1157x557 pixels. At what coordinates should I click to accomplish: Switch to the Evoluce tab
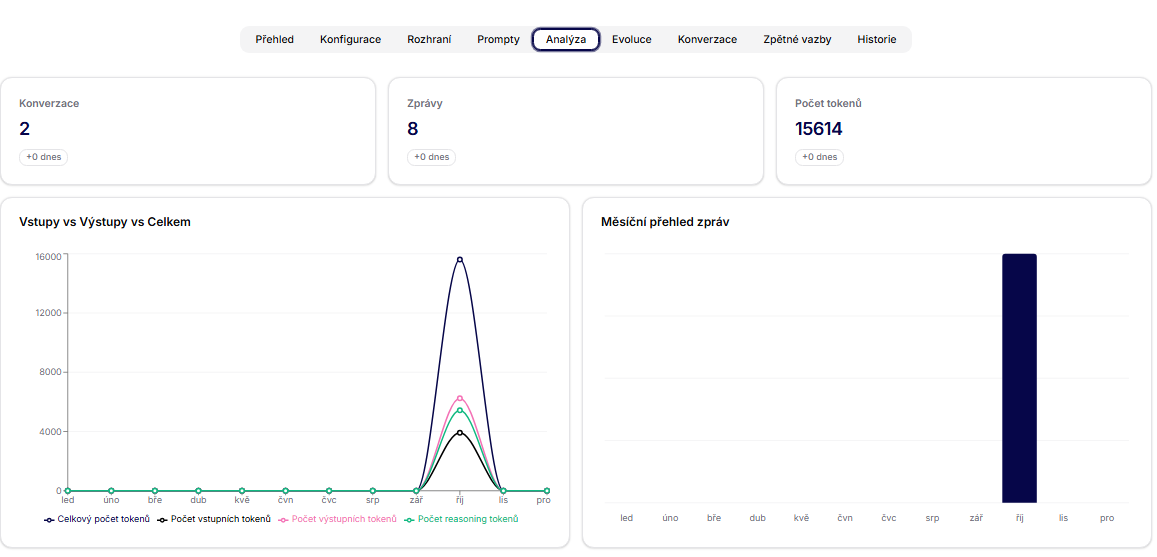(x=631, y=40)
